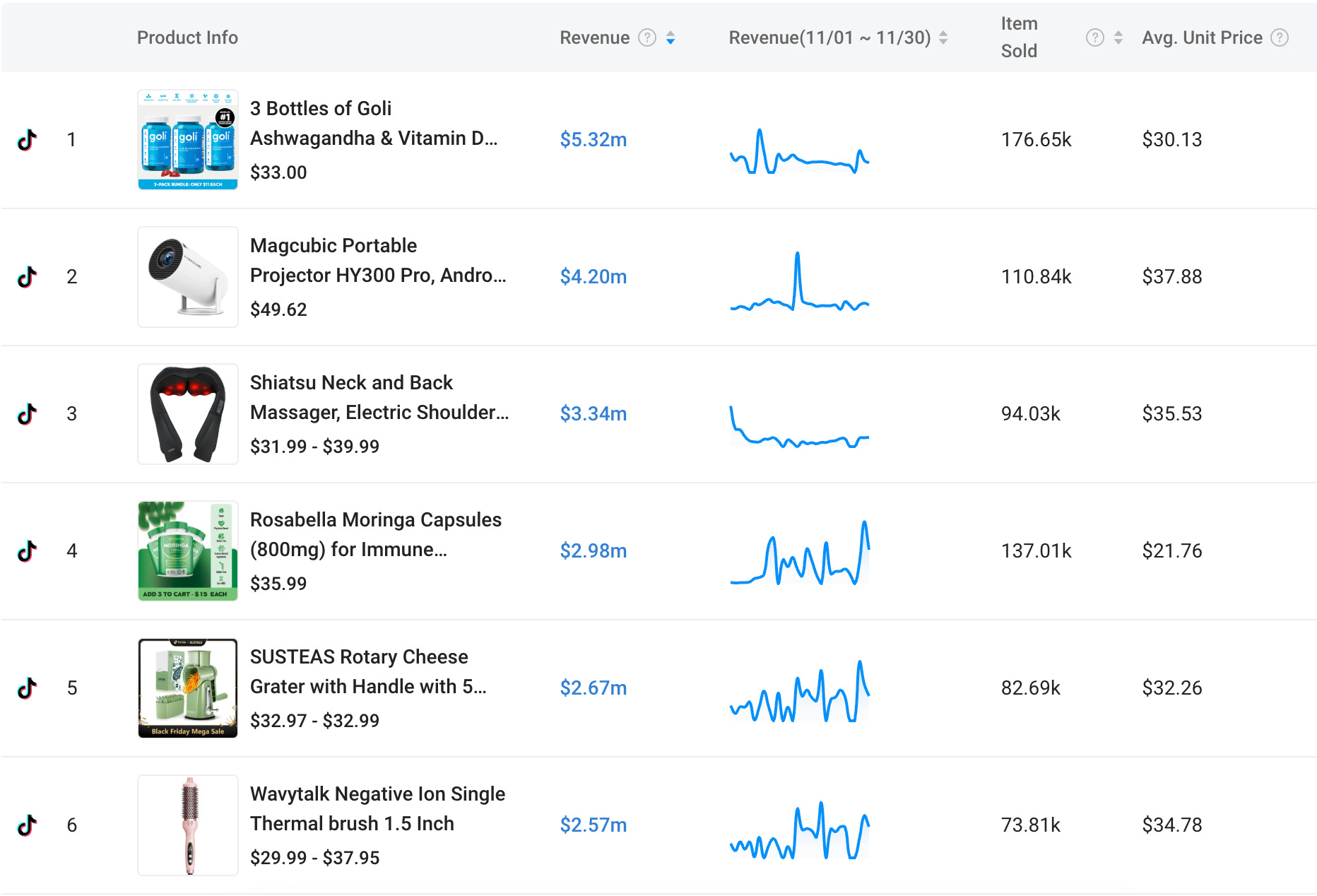Click the 137.01k items sold value
The height and width of the screenshot is (896, 1317).
[1036, 551]
